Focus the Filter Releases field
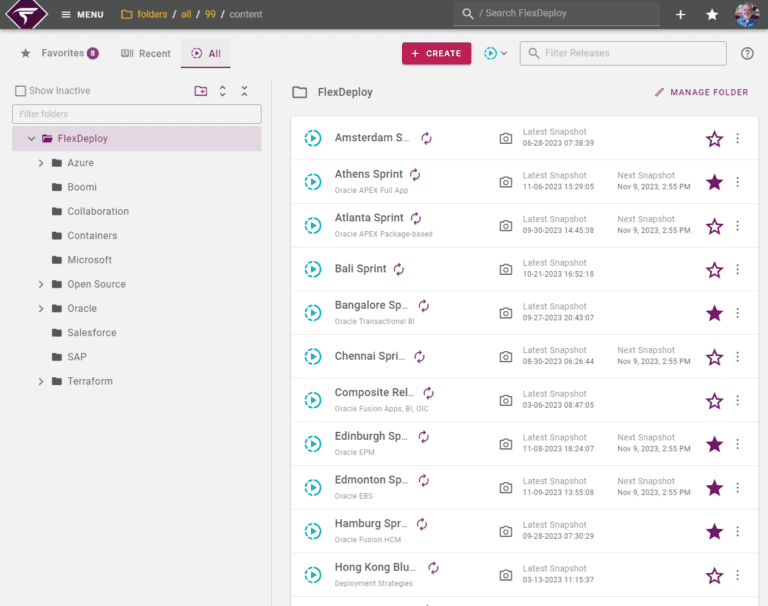Image resolution: width=768 pixels, height=606 pixels. click(623, 53)
